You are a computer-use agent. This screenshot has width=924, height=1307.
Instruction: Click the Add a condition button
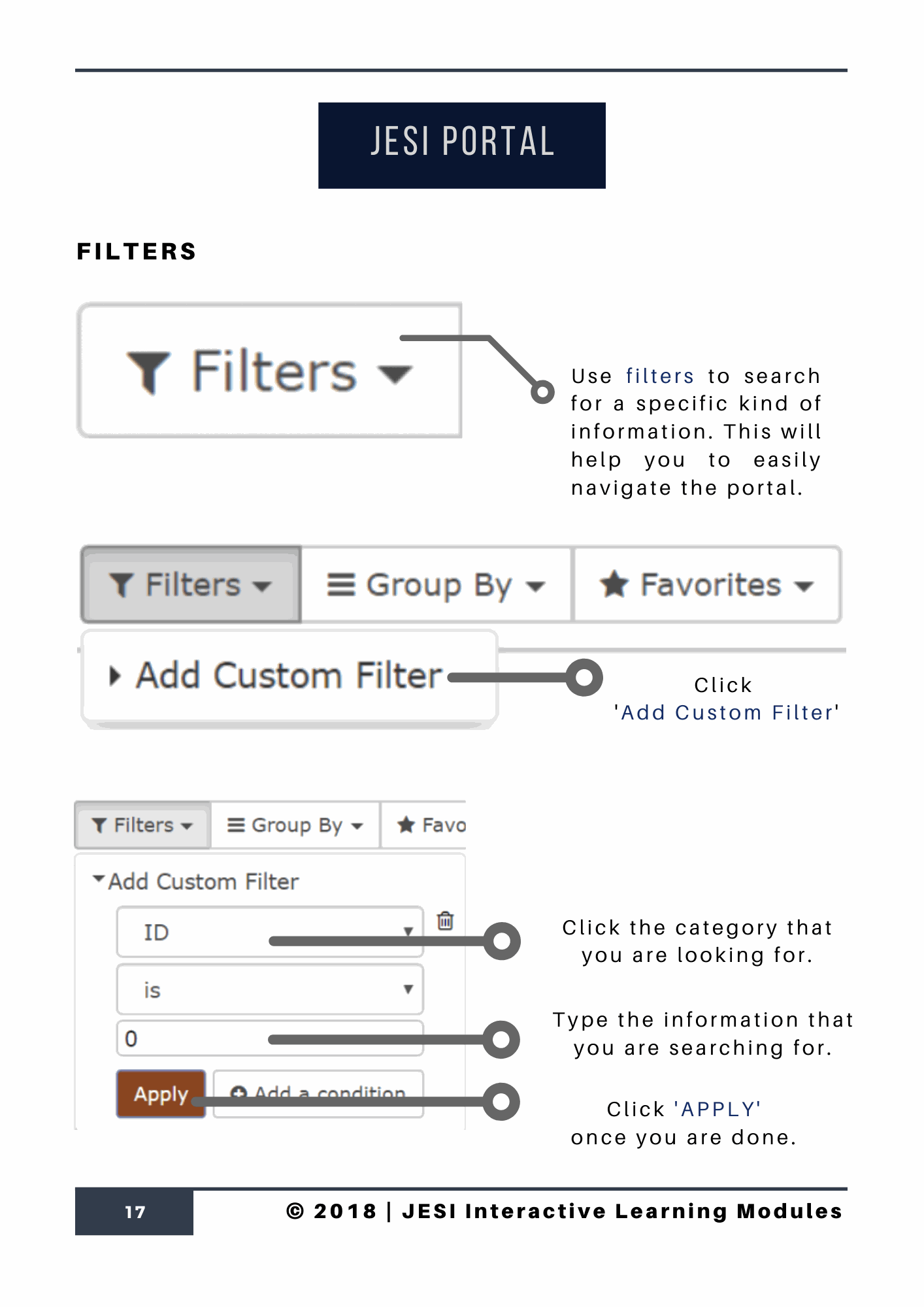point(318,1093)
